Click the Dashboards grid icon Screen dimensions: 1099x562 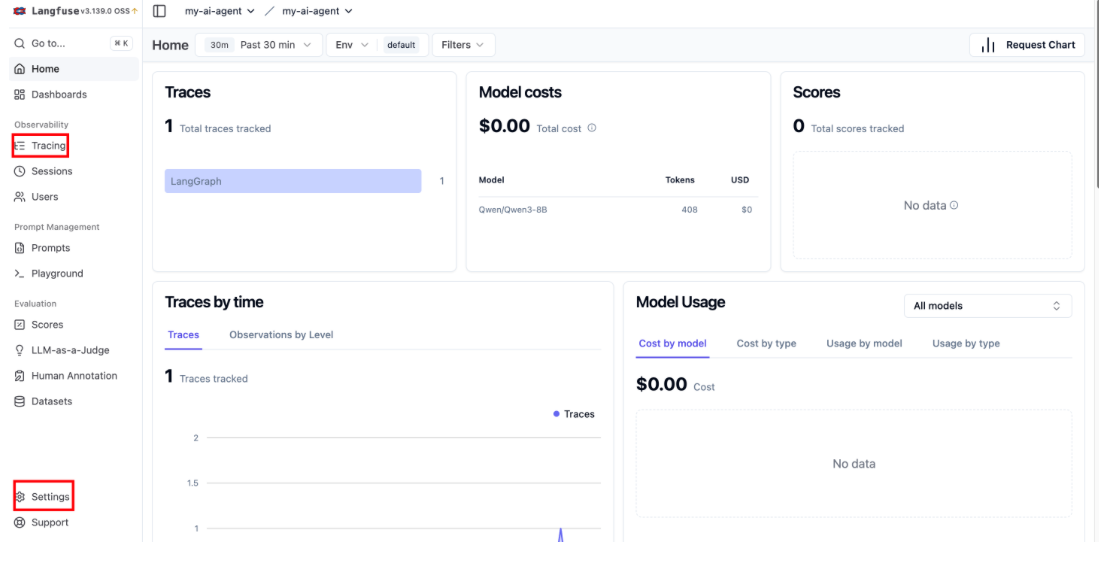click(20, 95)
